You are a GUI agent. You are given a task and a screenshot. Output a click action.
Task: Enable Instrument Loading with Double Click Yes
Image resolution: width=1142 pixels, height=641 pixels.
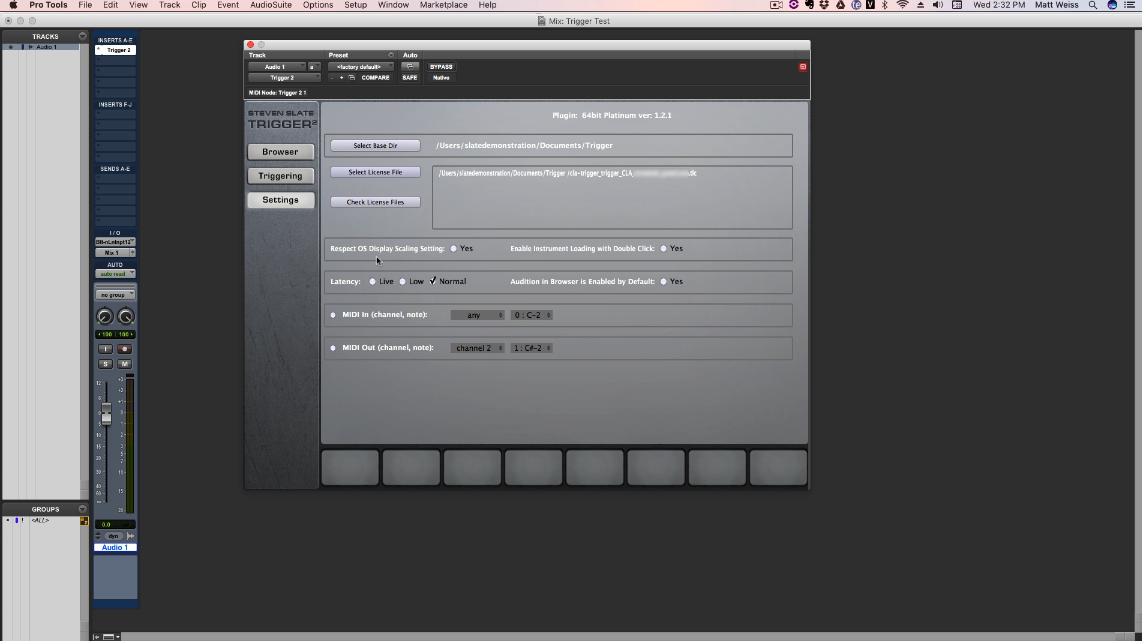[x=663, y=249]
